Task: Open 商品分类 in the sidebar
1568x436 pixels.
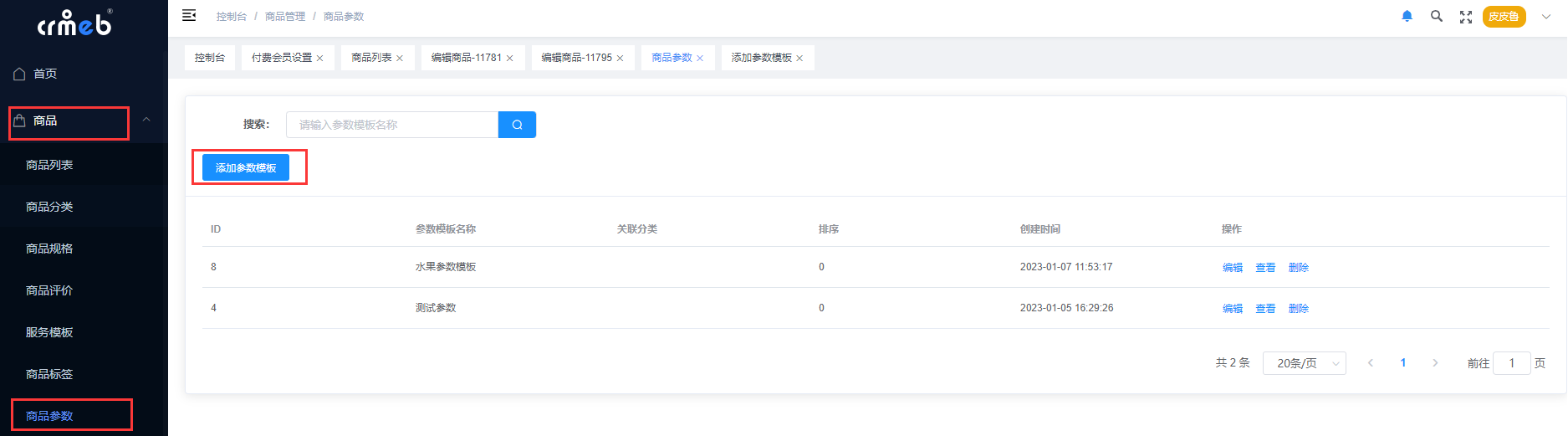Action: [49, 207]
